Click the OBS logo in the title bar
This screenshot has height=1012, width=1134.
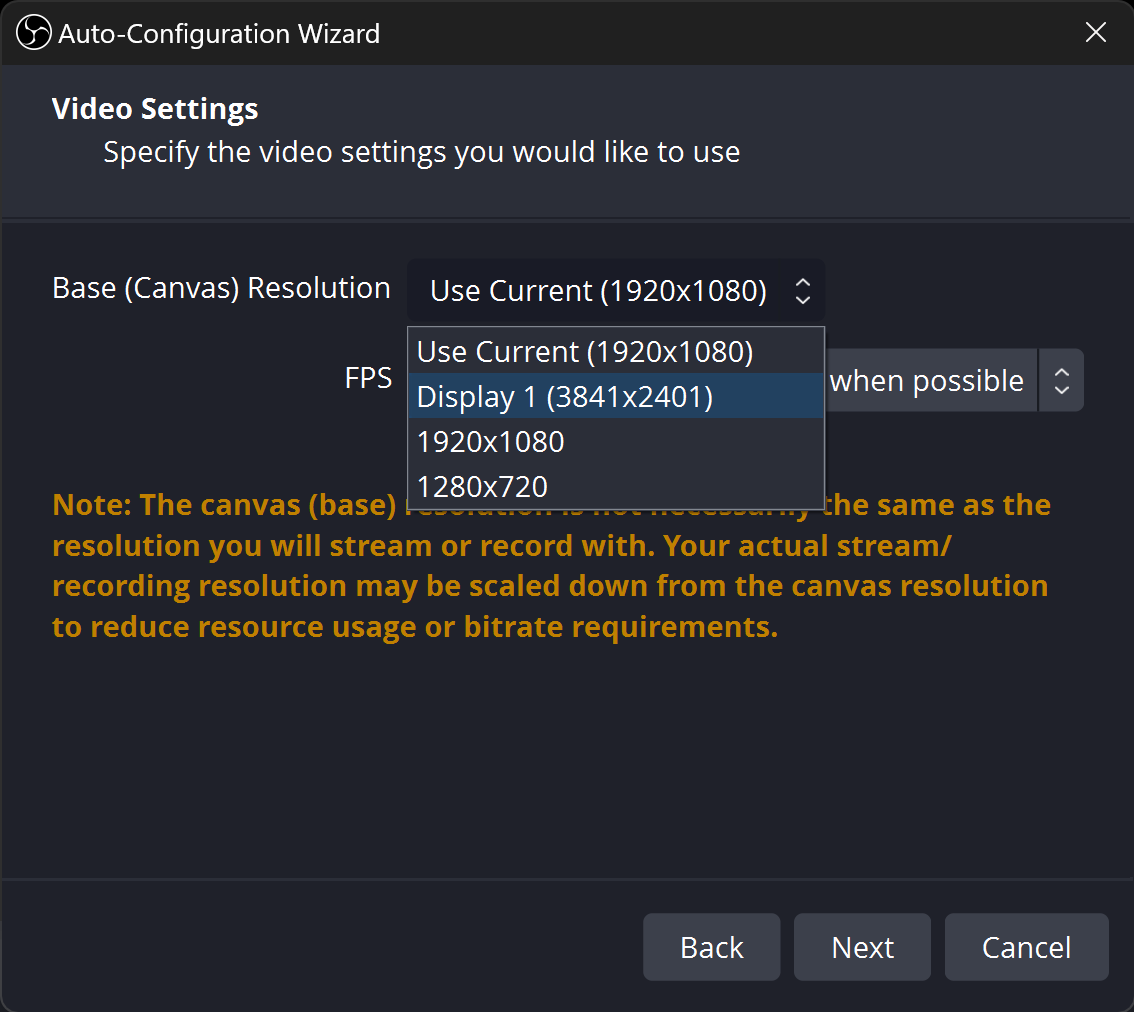(33, 33)
